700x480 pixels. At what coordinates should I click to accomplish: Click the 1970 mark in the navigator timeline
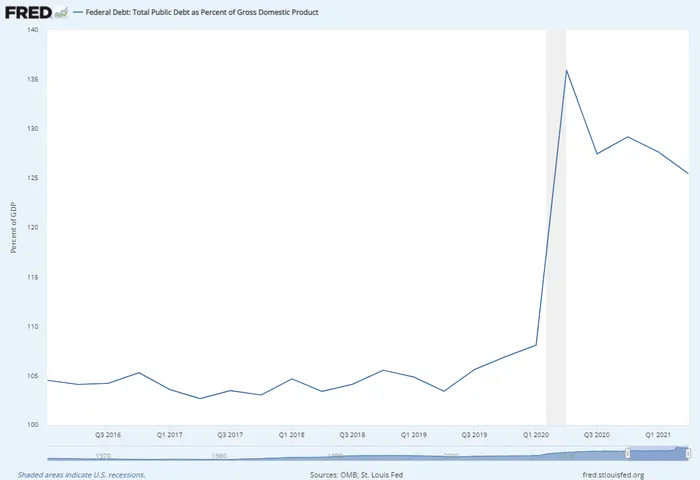pyautogui.click(x=103, y=455)
